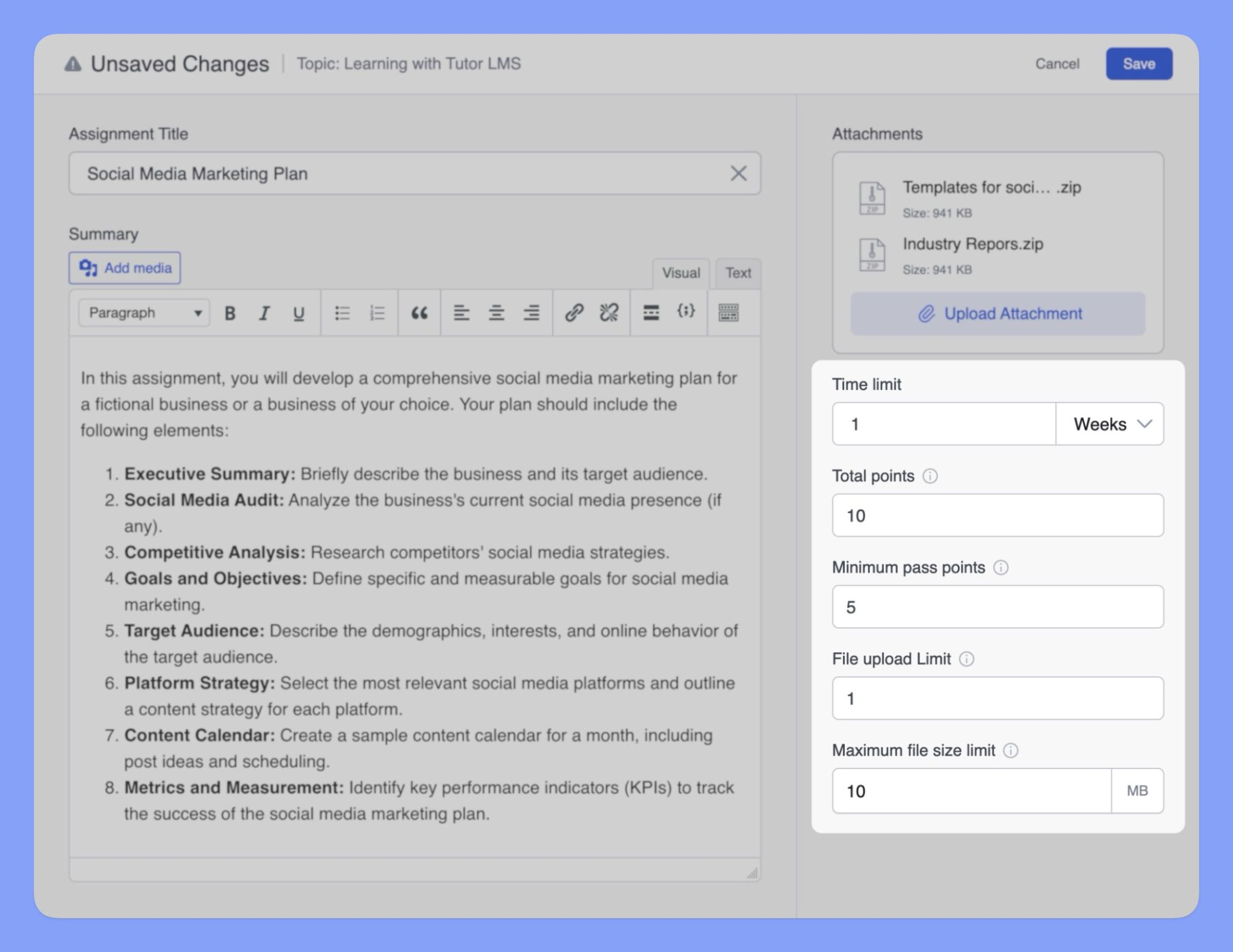Apply blockquote formatting
The width and height of the screenshot is (1233, 952).
point(419,313)
